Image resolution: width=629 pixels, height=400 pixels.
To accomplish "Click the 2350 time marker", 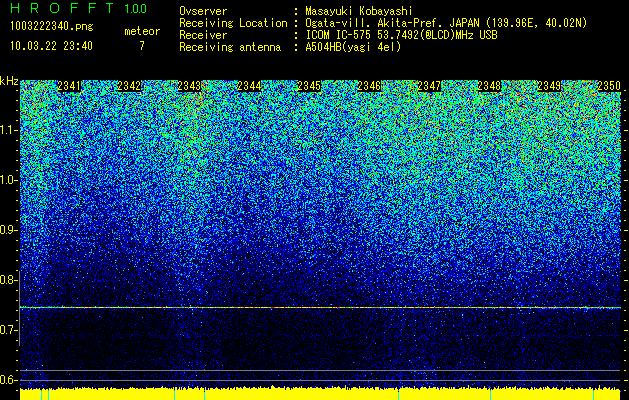I will click(609, 86).
